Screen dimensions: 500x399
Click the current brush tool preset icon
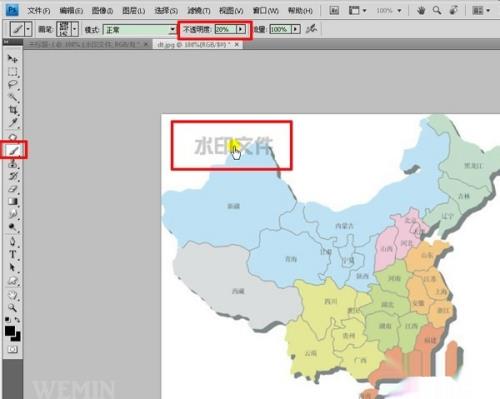click(x=18, y=29)
